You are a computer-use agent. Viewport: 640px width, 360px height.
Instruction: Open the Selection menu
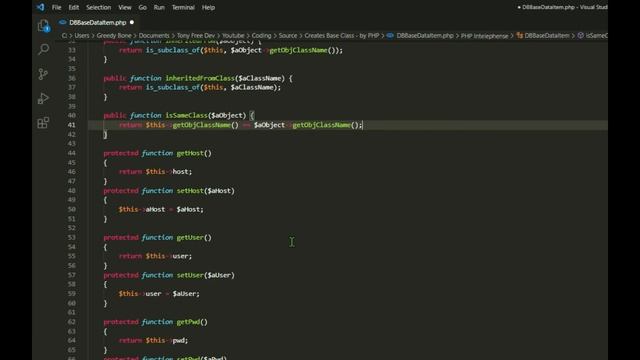tap(98, 7)
